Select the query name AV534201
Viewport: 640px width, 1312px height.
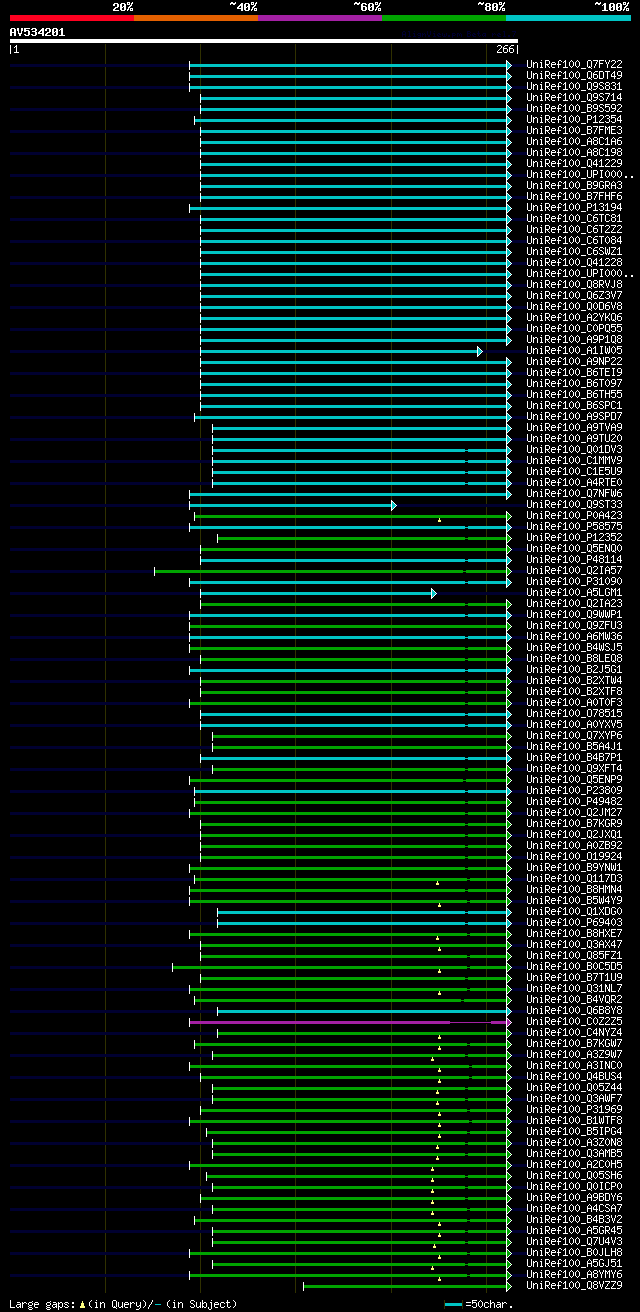pyautogui.click(x=38, y=32)
